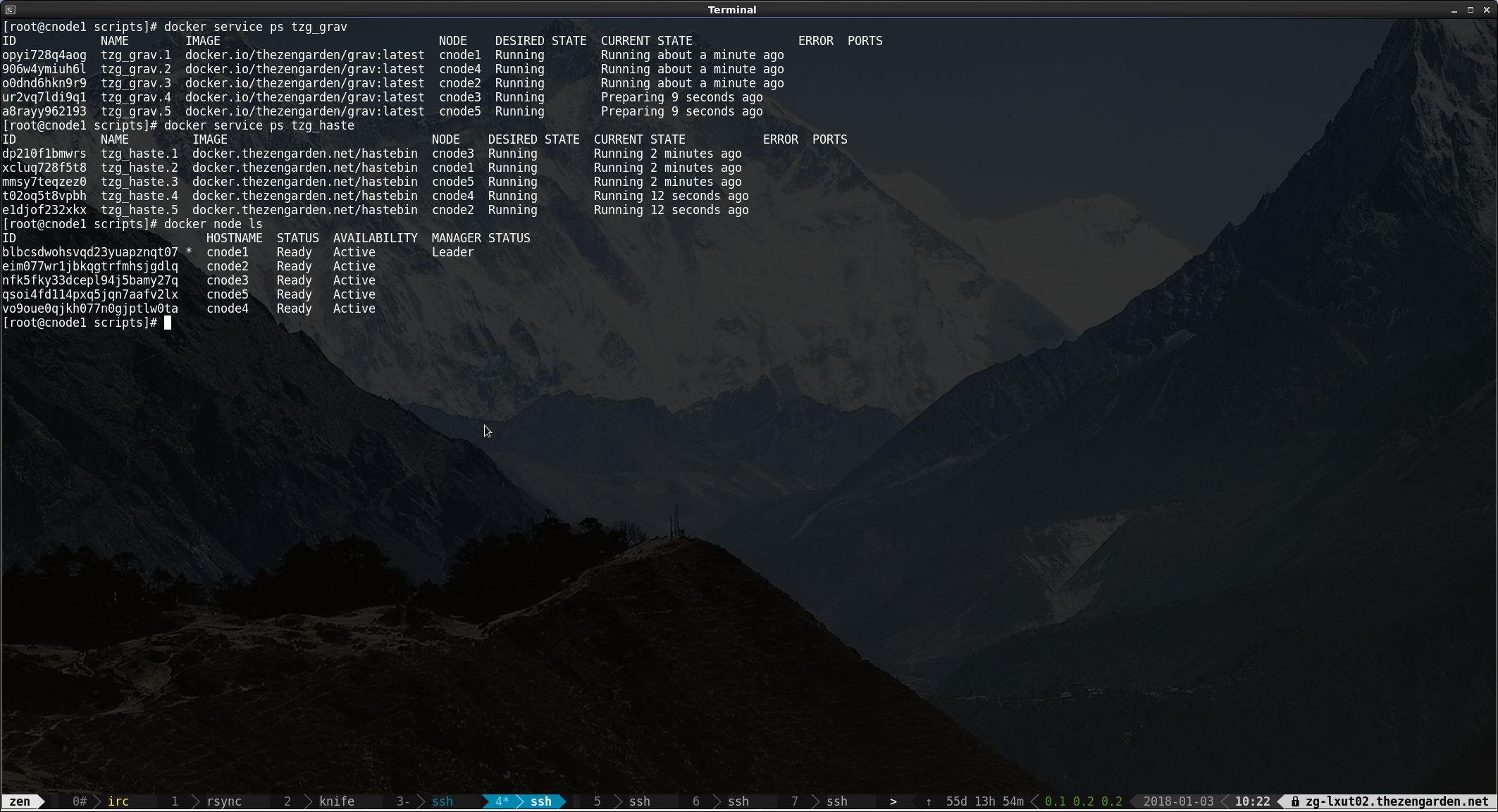This screenshot has width=1498, height=812.
Task: Click task ID 'e1djof232xkx'
Action: [44, 210]
